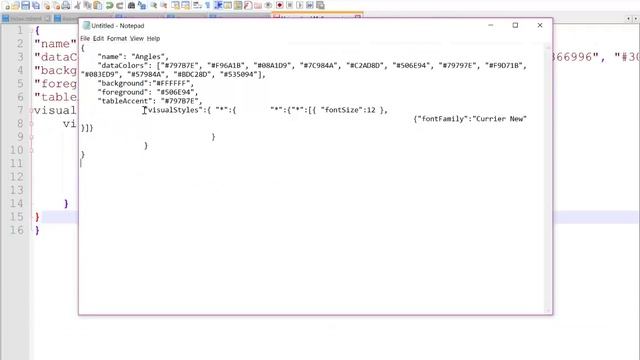This screenshot has height=360, width=640.
Task: Click the Paste clipboard icon in Notepad++ toolbar
Action: coord(97,5)
